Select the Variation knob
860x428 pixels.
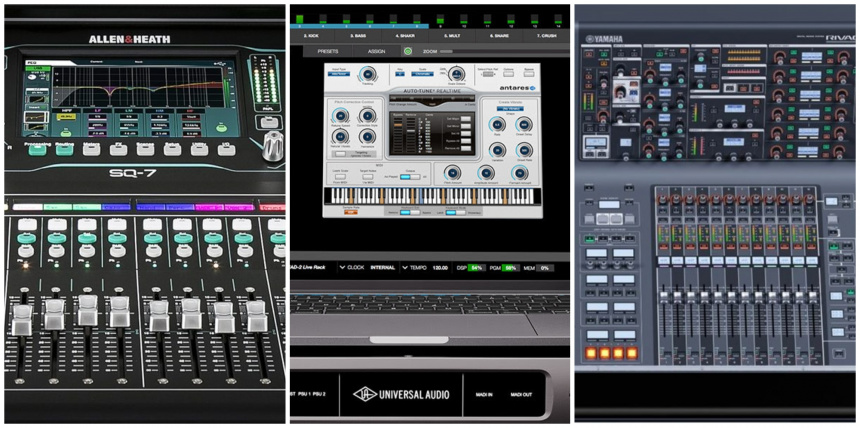(x=497, y=150)
